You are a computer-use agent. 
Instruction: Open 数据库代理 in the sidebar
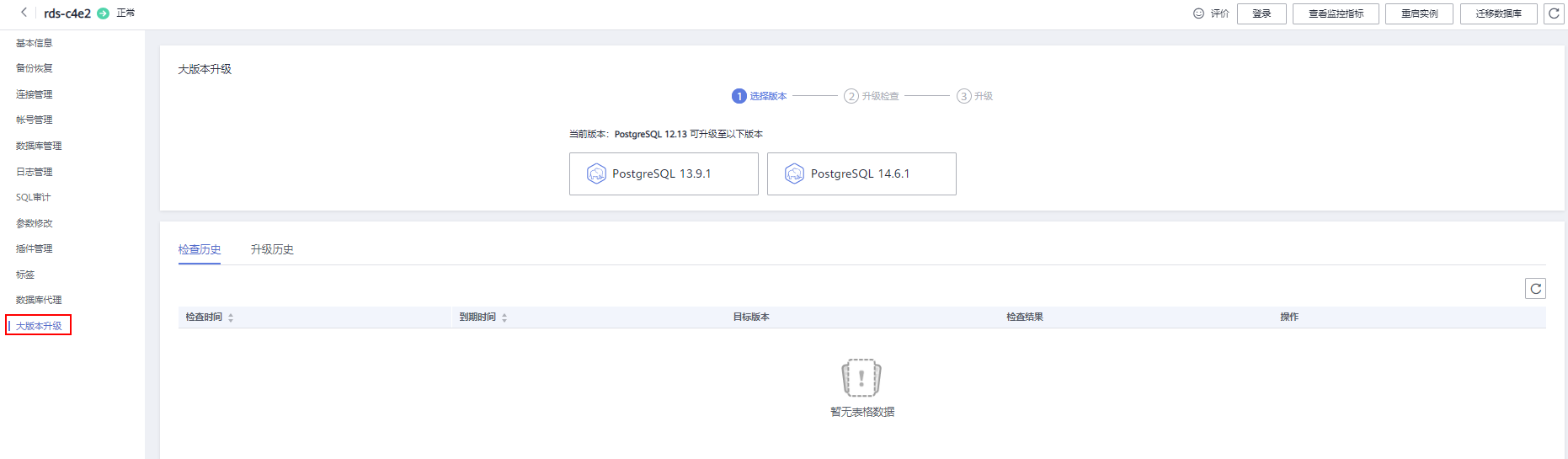[x=39, y=300]
